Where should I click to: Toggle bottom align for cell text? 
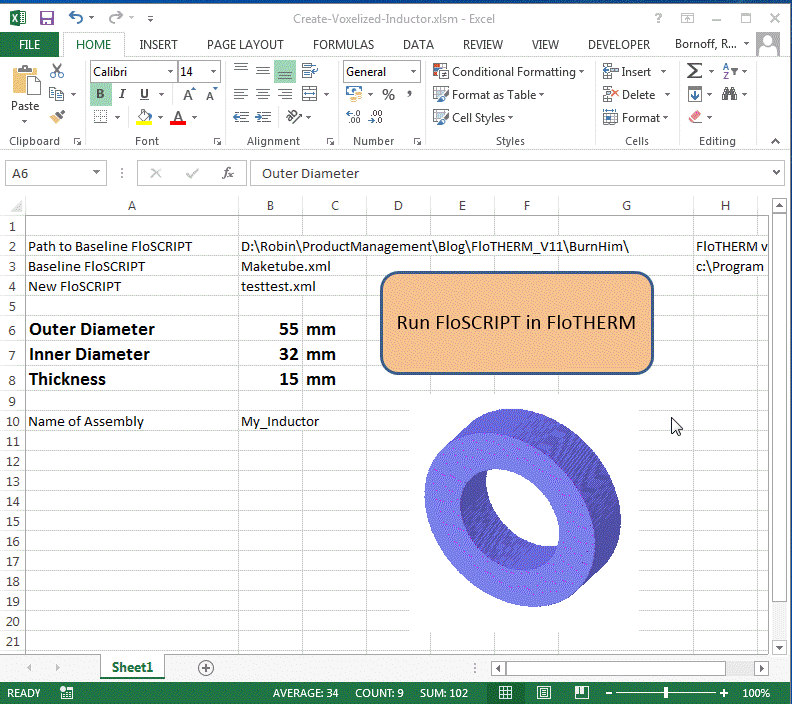(x=285, y=71)
